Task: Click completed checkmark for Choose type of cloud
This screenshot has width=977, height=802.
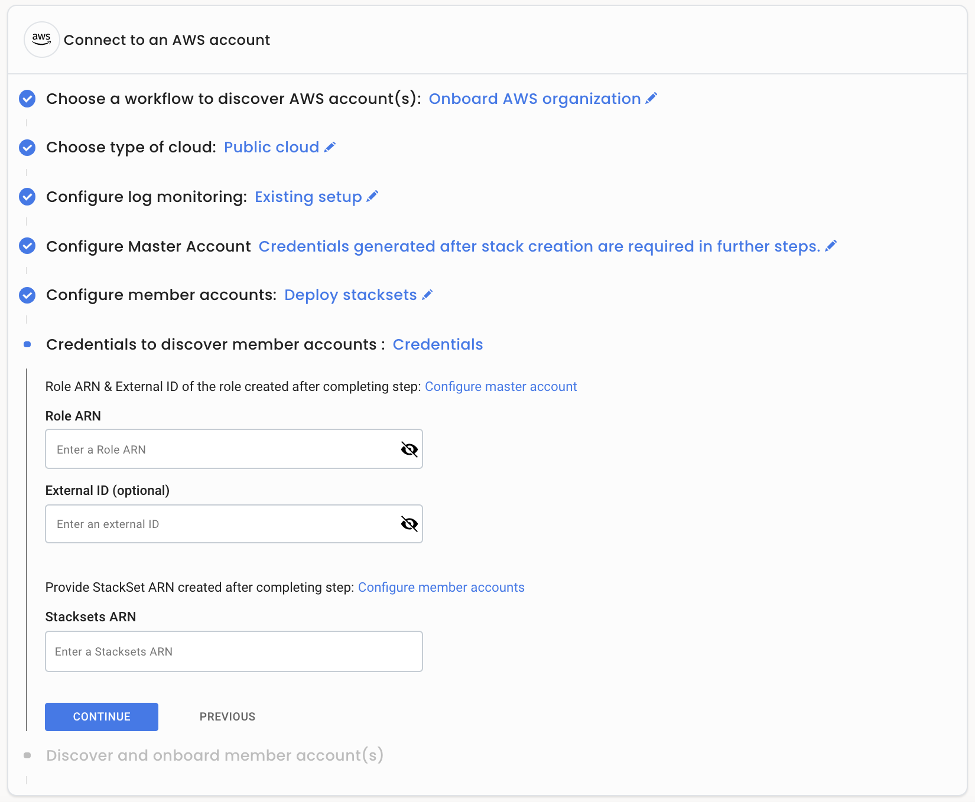Action: [27, 148]
